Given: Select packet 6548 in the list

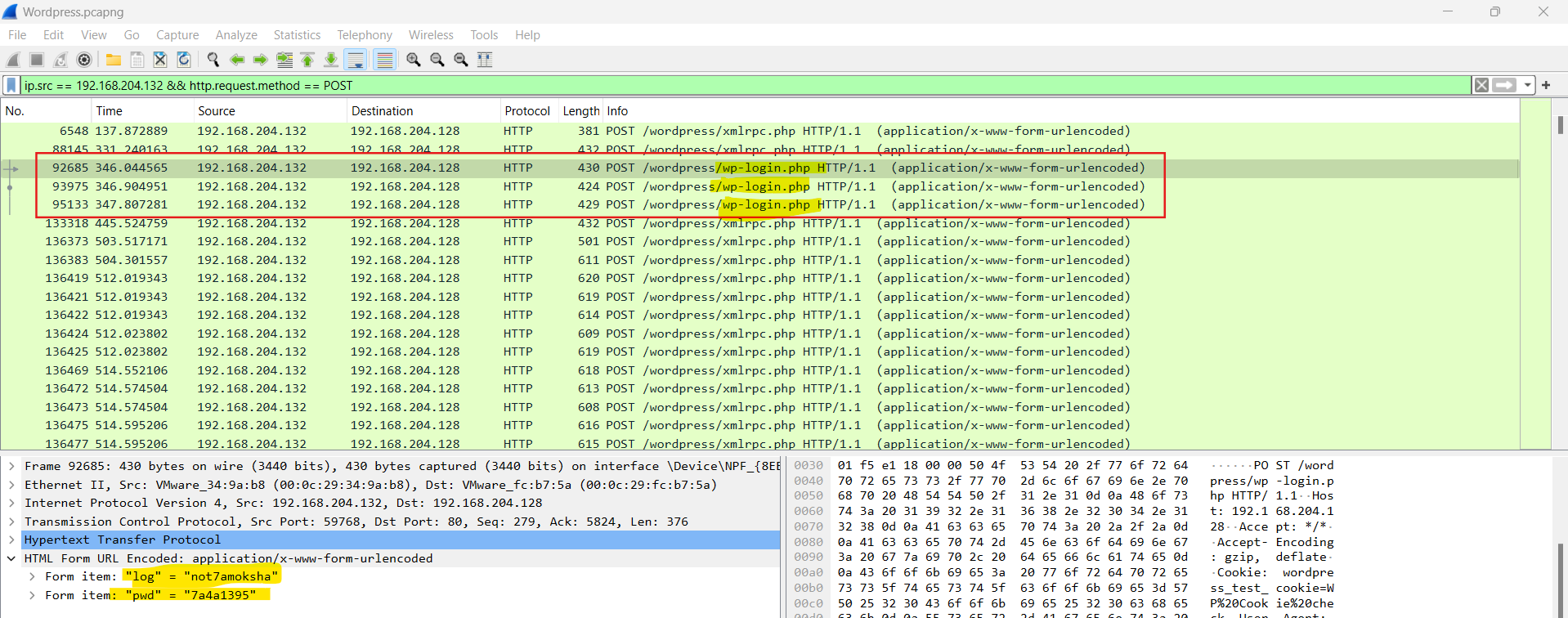Looking at the screenshot, I should (759, 131).
